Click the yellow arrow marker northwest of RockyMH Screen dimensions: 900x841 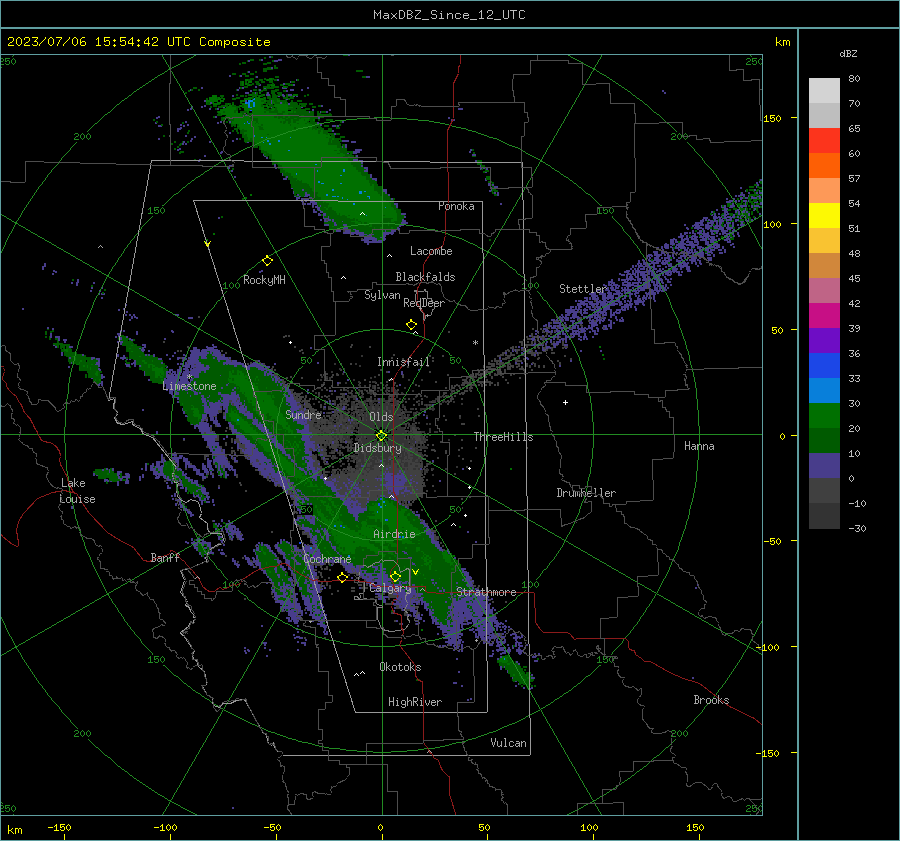pos(207,244)
